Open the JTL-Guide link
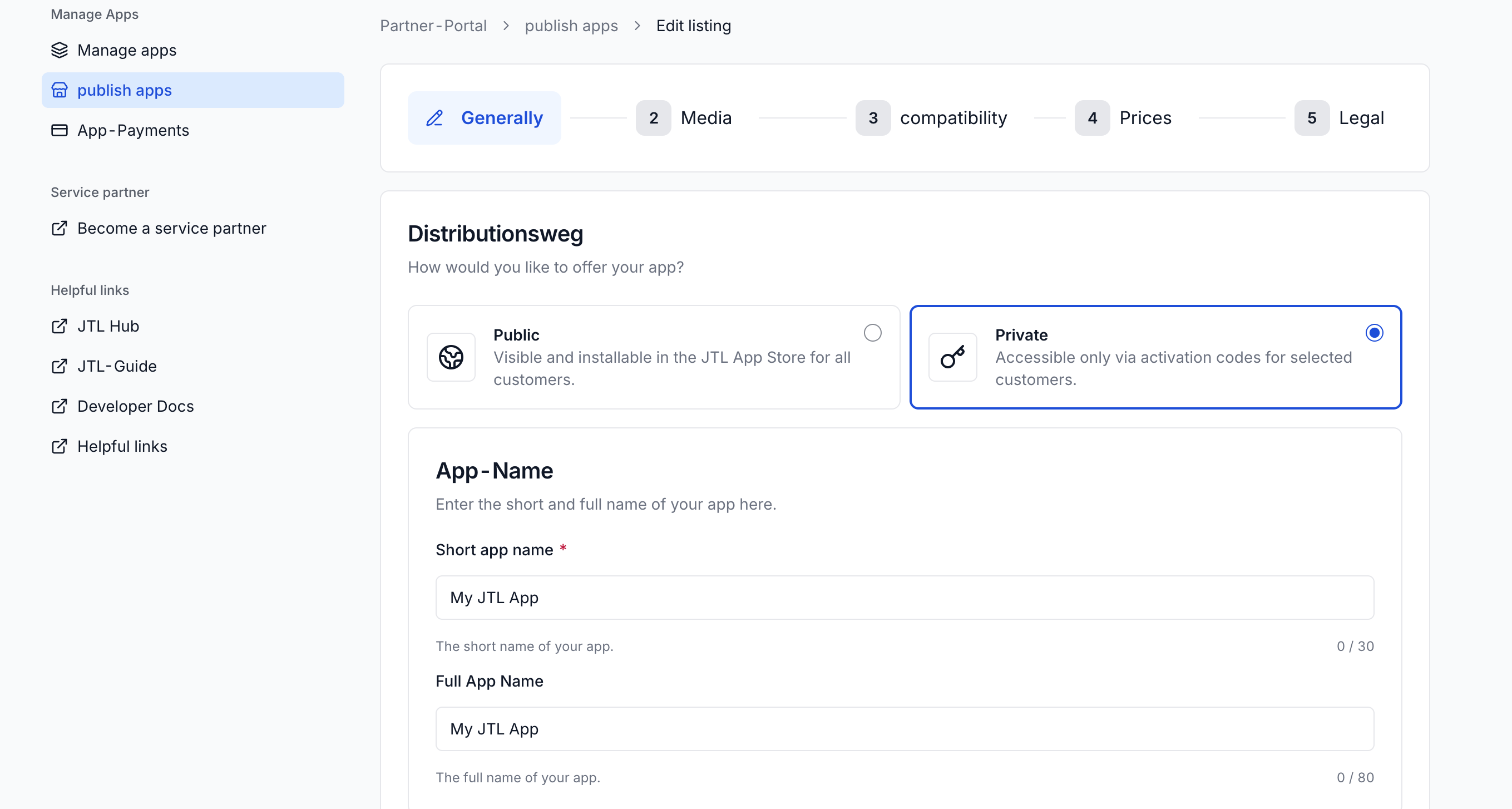 coord(192,366)
